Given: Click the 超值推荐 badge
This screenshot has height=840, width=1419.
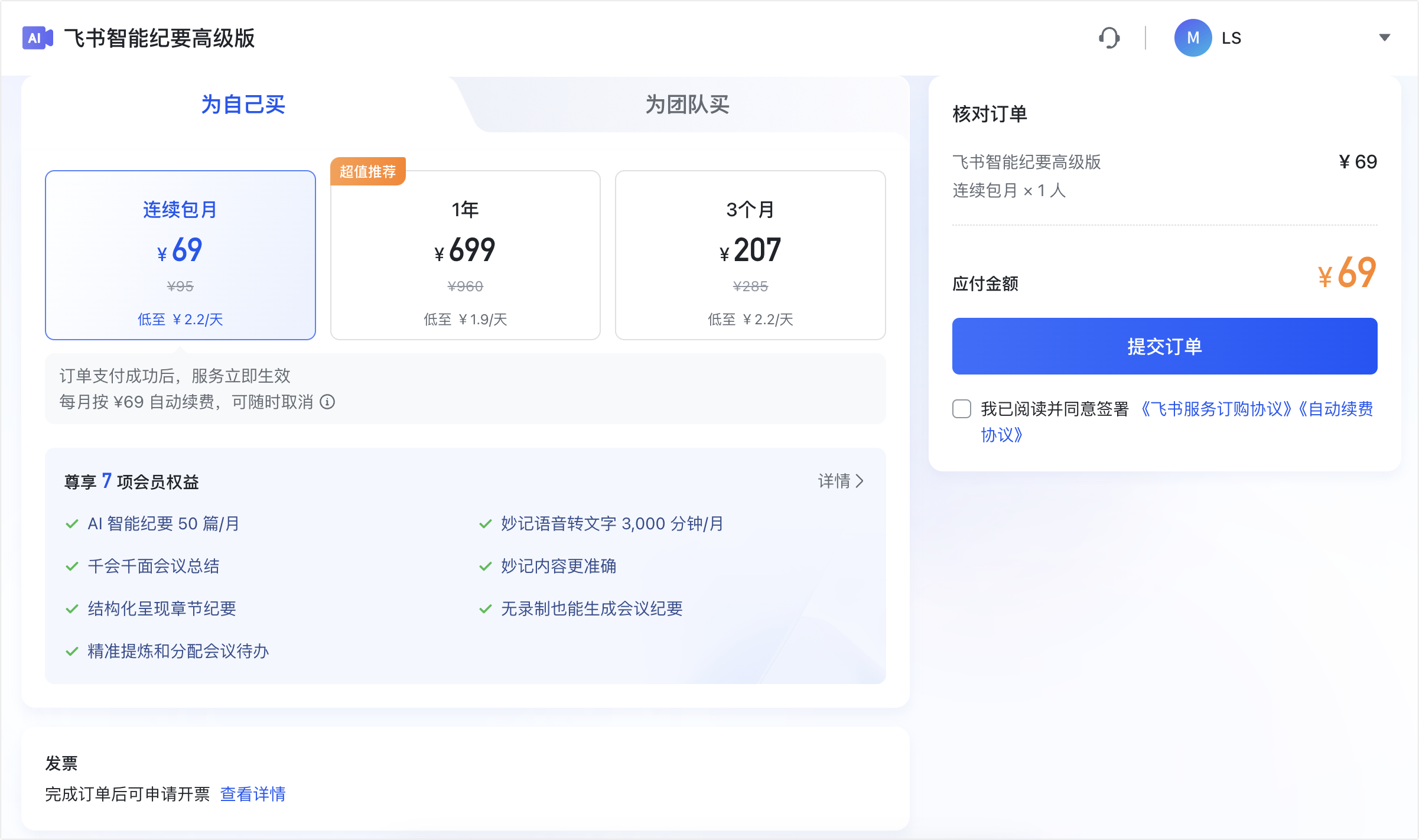Looking at the screenshot, I should coord(368,171).
